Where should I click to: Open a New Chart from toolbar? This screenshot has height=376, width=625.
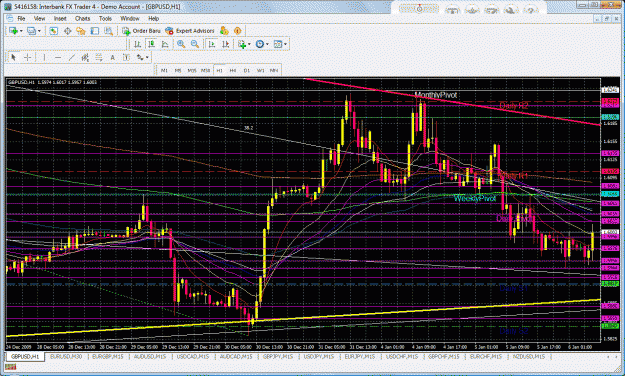pos(13,31)
